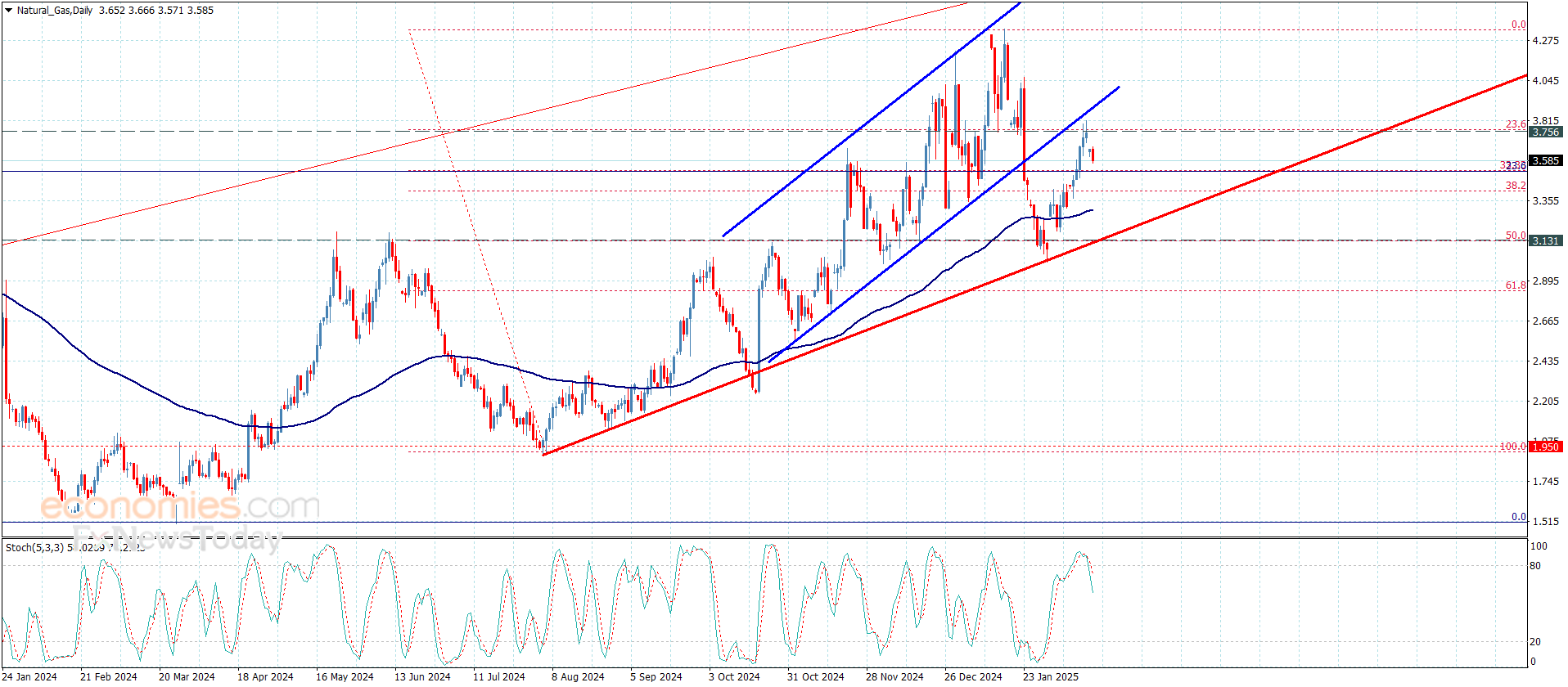Click the 24 Jan 2024 date label
The image size is (1568, 687).
pyautogui.click(x=30, y=676)
